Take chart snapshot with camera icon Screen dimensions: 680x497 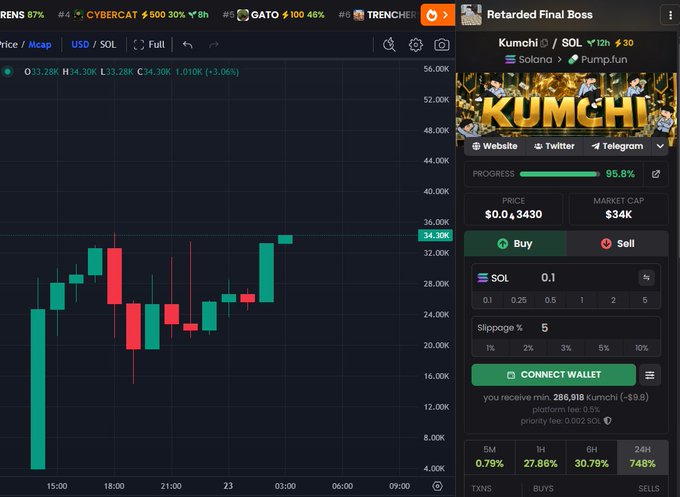point(441,45)
